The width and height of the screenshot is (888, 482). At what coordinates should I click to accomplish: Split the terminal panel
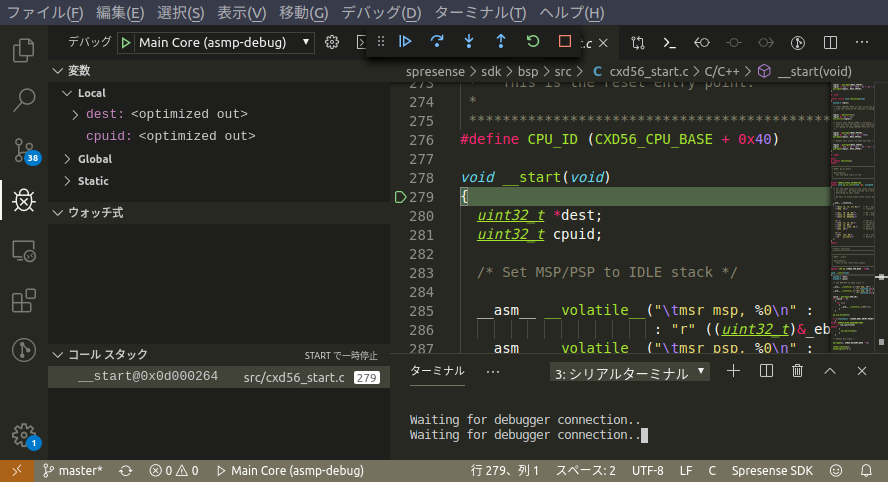pos(766,371)
